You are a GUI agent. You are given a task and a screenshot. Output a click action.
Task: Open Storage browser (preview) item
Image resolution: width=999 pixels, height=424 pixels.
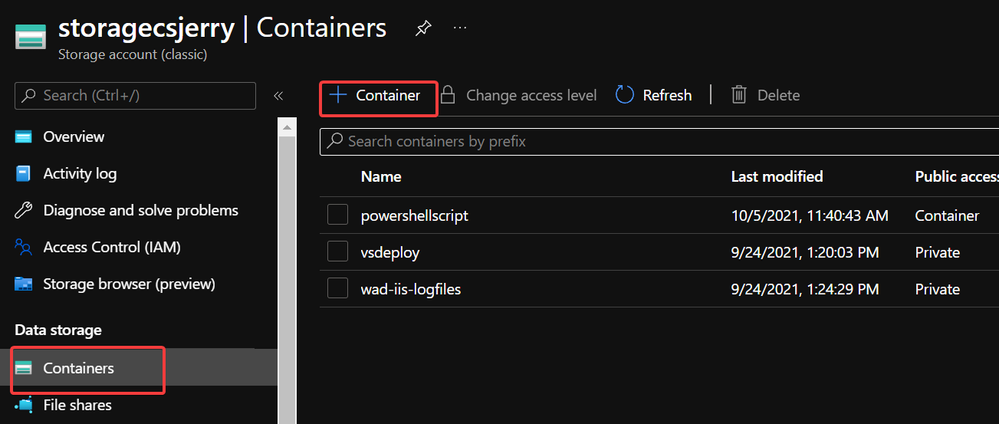pyautogui.click(x=129, y=284)
